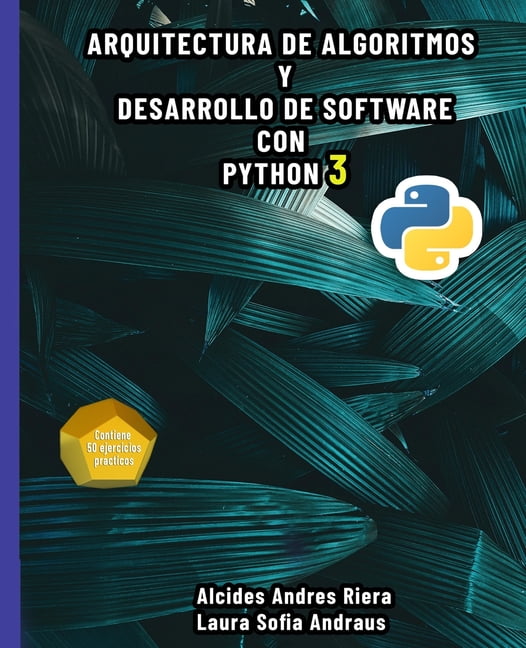Screen dimensions: 526x648
Task: Click the word ALGORITMOS in title
Action: (x=399, y=44)
